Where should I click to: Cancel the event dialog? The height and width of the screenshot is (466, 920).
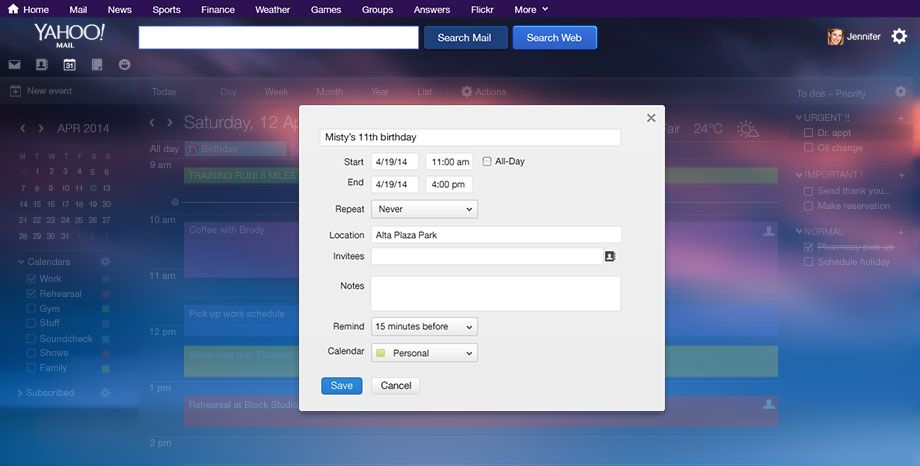pos(396,386)
